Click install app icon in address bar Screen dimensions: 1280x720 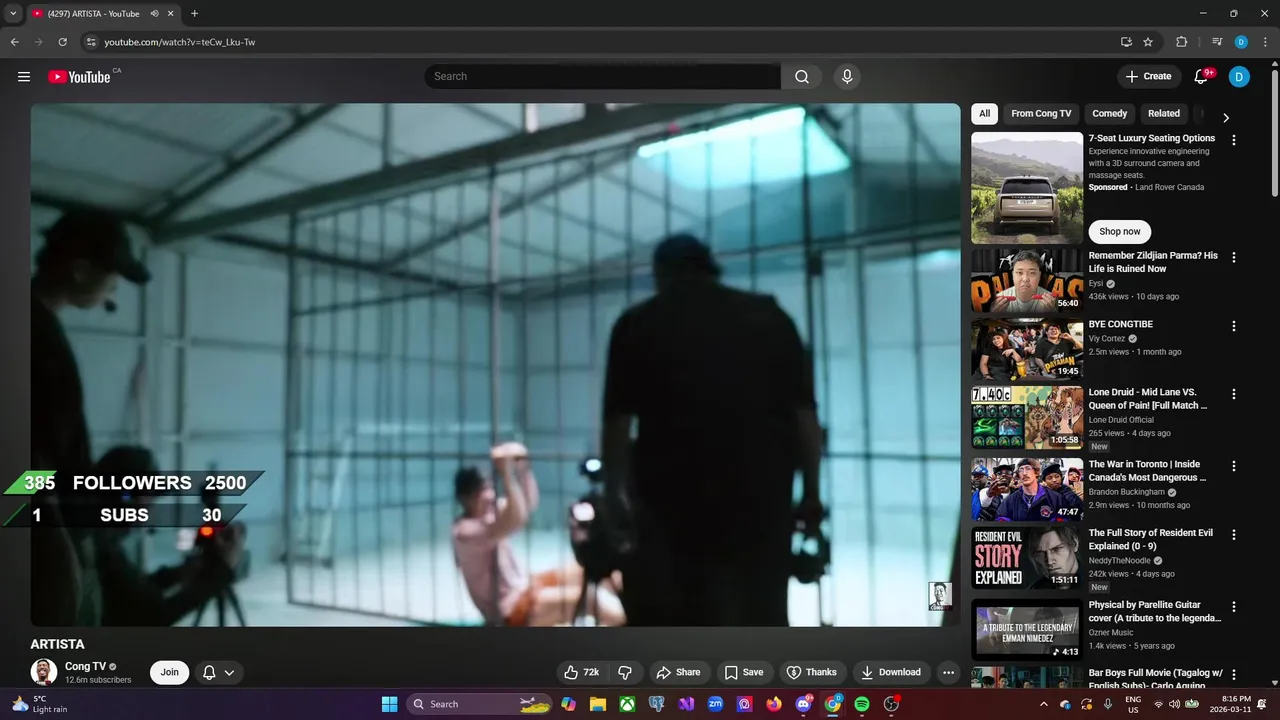tap(1126, 42)
